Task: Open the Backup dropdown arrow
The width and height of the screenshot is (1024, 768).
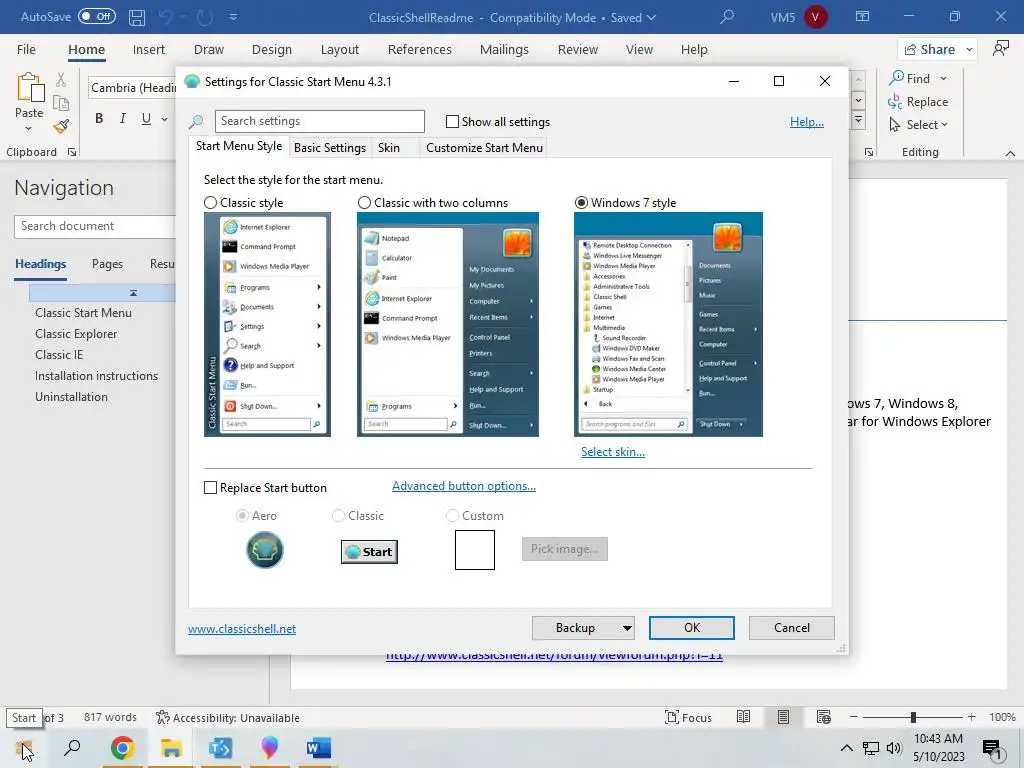Action: click(x=627, y=628)
